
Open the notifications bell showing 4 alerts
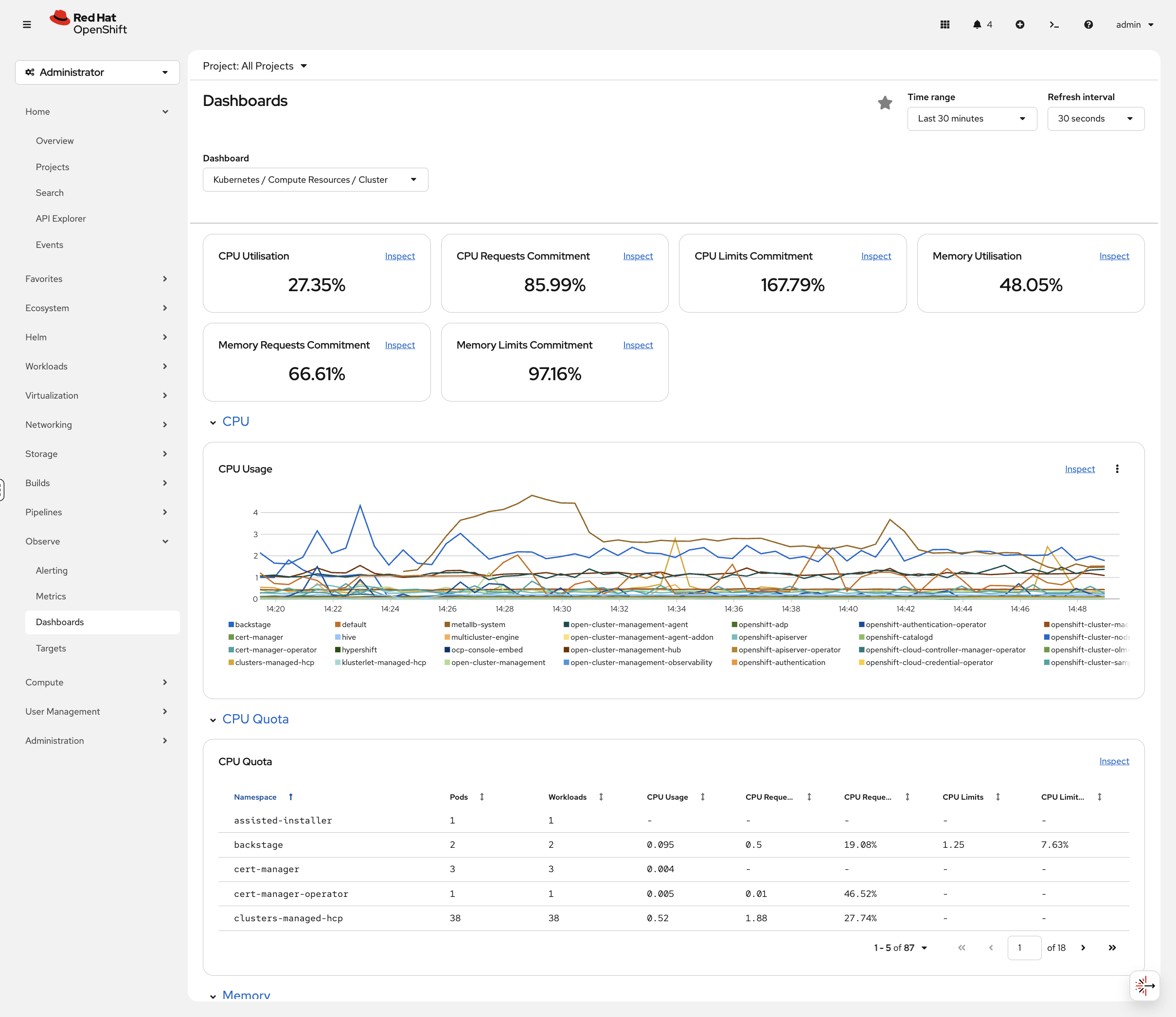point(978,24)
